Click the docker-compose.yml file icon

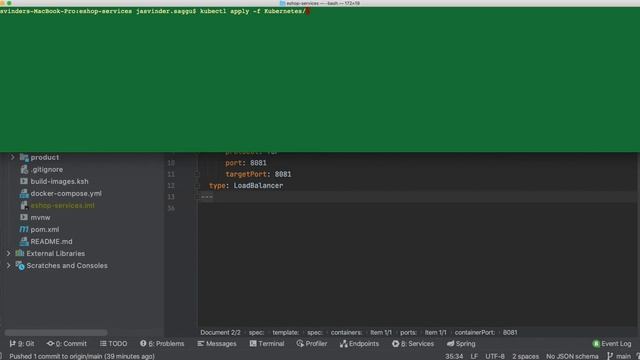[x=24, y=193]
